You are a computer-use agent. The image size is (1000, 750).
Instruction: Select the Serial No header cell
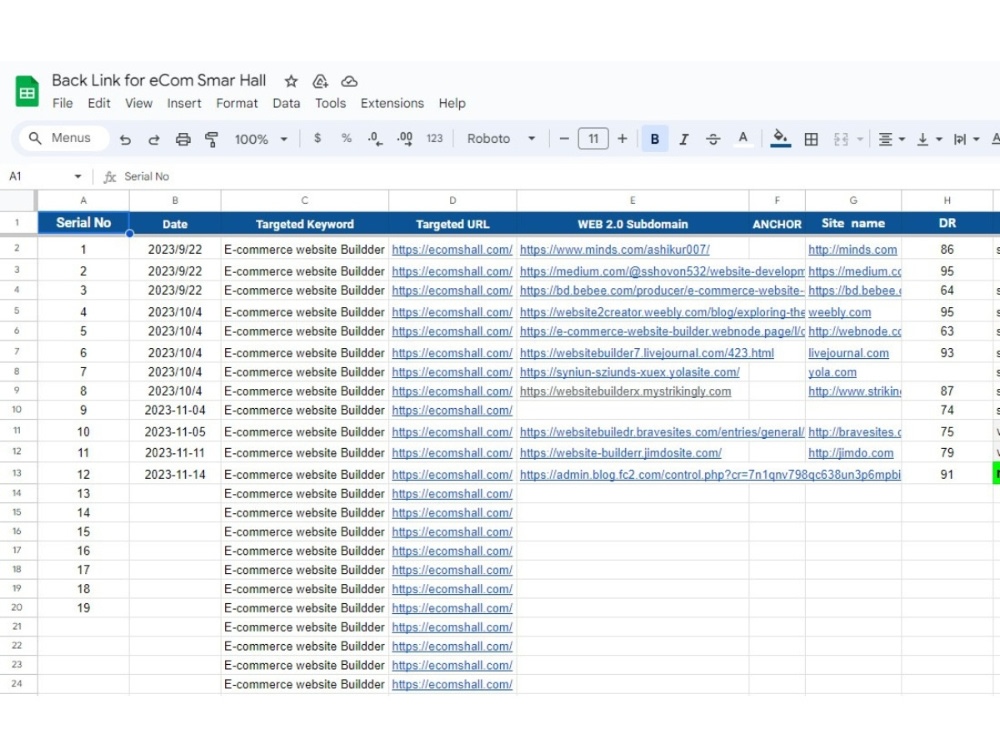(x=84, y=223)
